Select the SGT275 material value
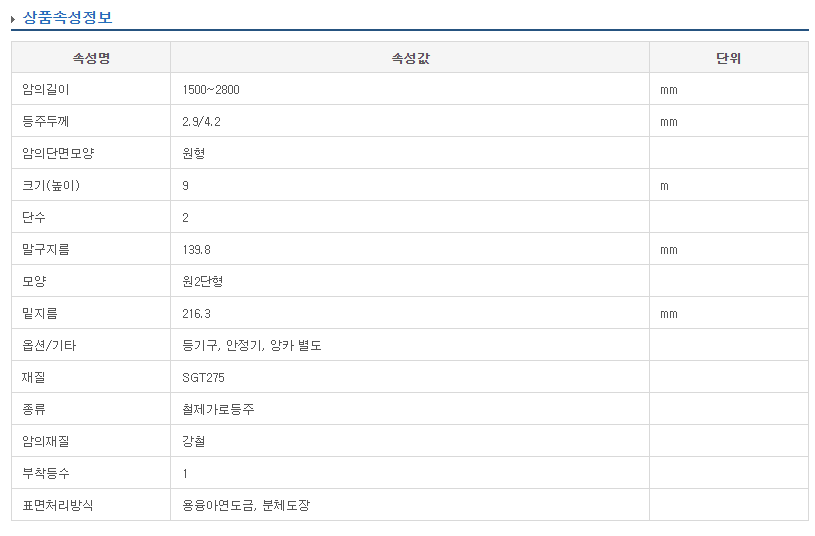 (204, 378)
